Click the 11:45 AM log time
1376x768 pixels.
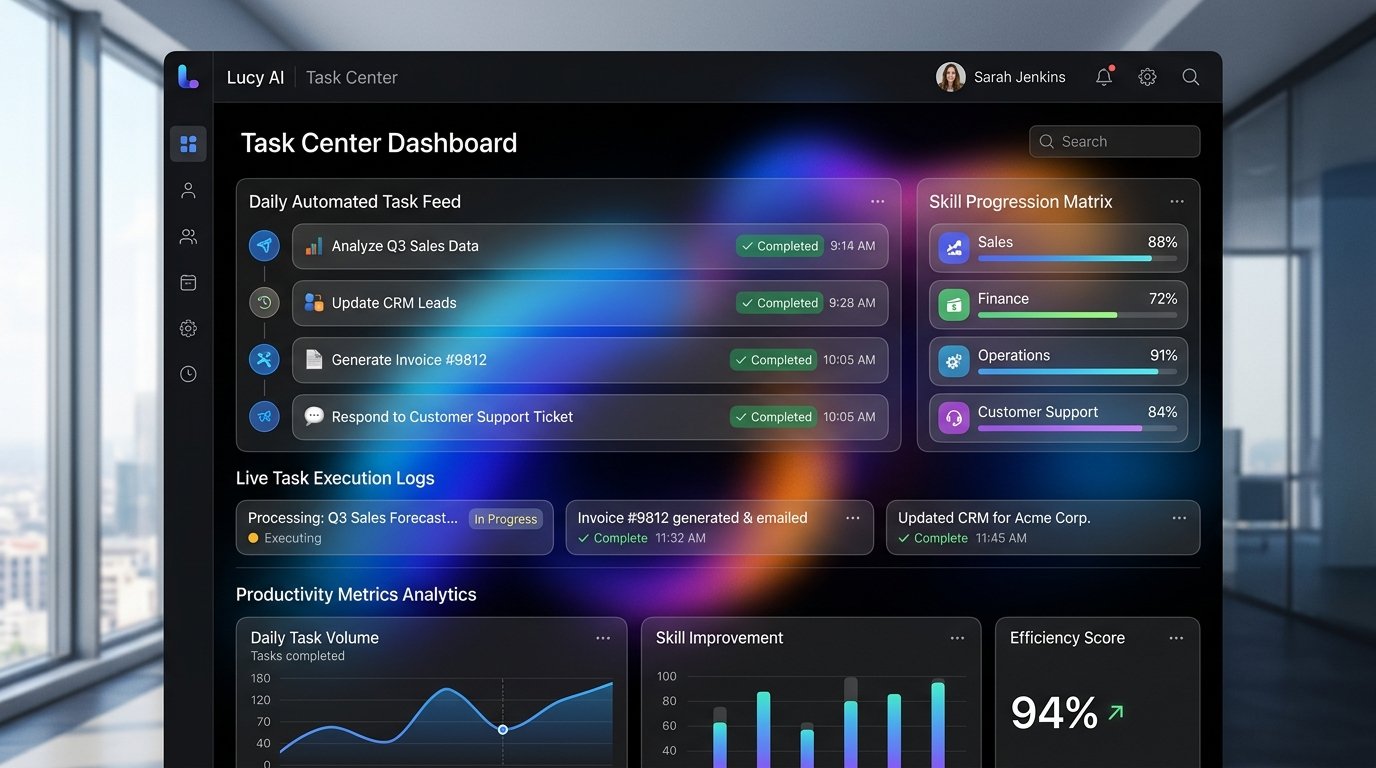coord(1001,538)
